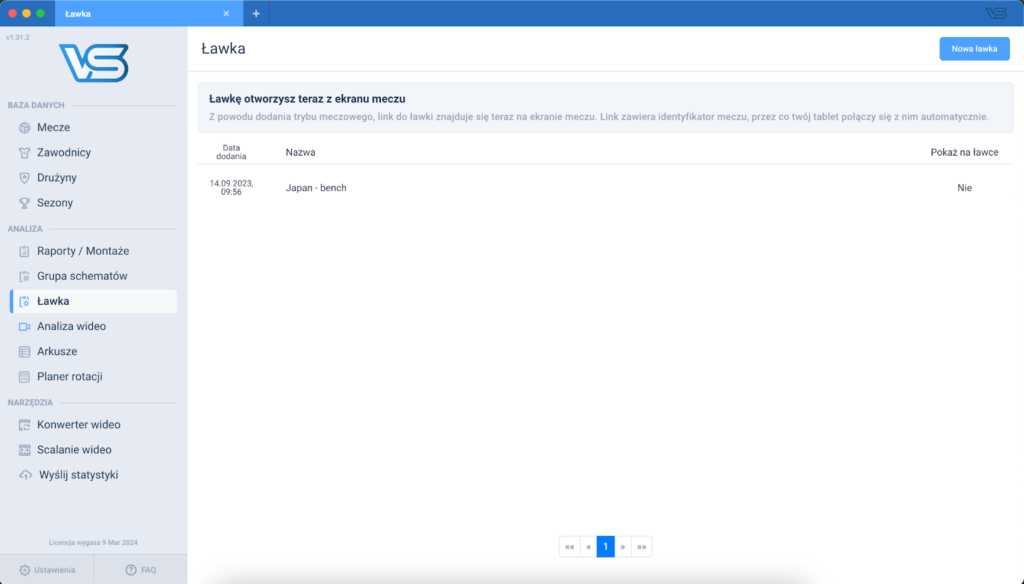
Task: Click the Mecze volleyball icon in sidebar
Action: coord(25,128)
